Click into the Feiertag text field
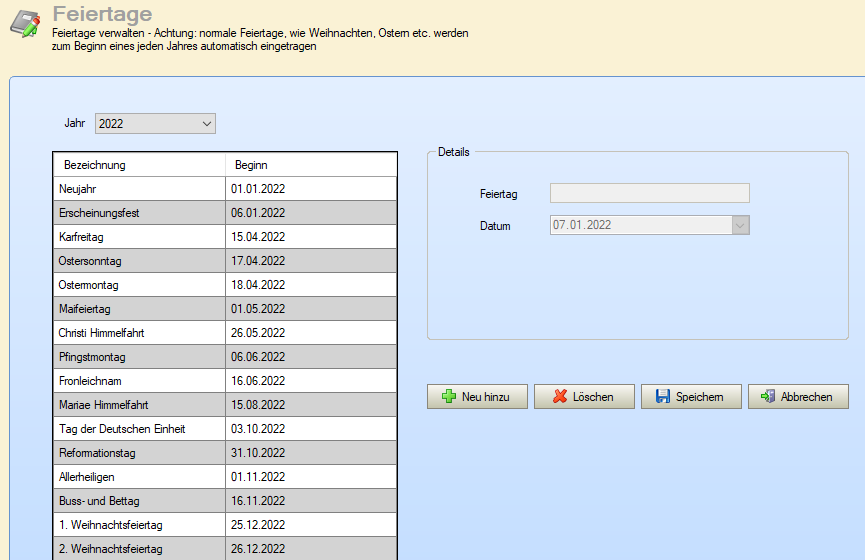The height and width of the screenshot is (560, 865). pyautogui.click(x=649, y=193)
